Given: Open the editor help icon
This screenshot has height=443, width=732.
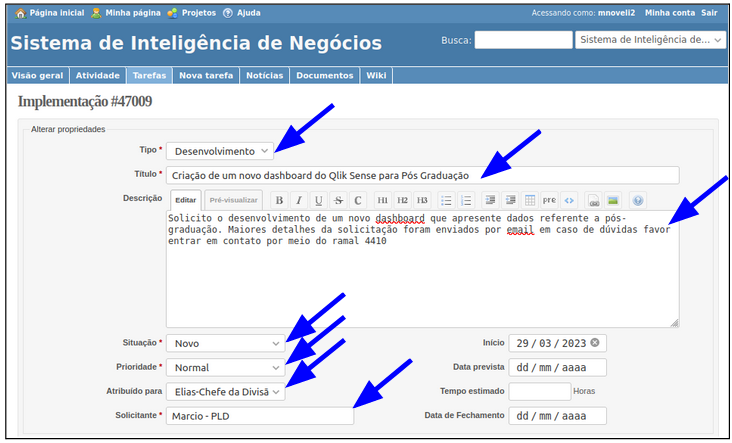Looking at the screenshot, I should (x=638, y=200).
